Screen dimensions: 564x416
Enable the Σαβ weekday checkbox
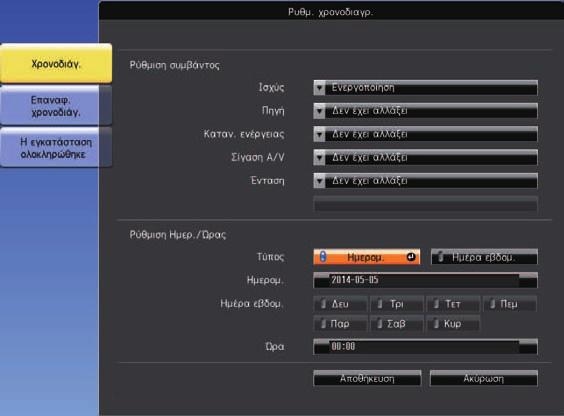click(397, 324)
